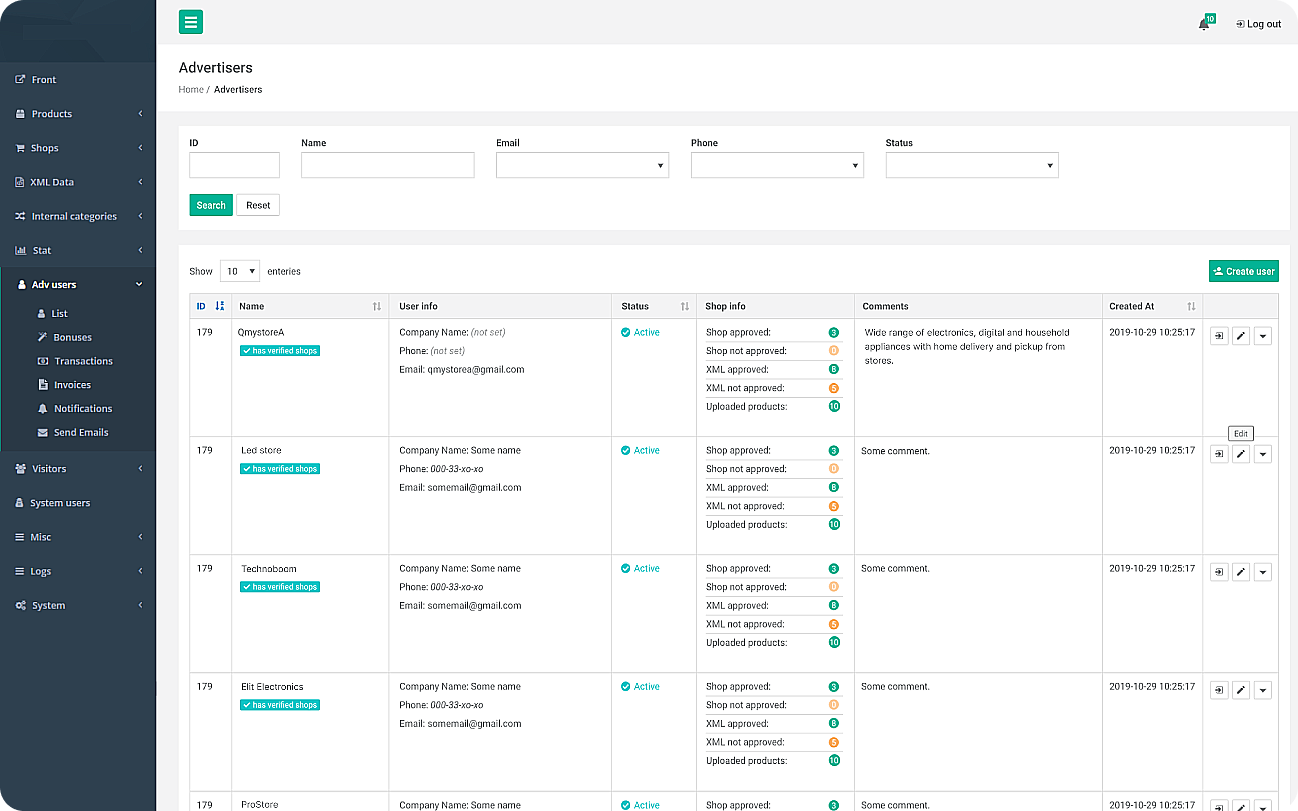Sort table by ID column icon

coord(220,306)
